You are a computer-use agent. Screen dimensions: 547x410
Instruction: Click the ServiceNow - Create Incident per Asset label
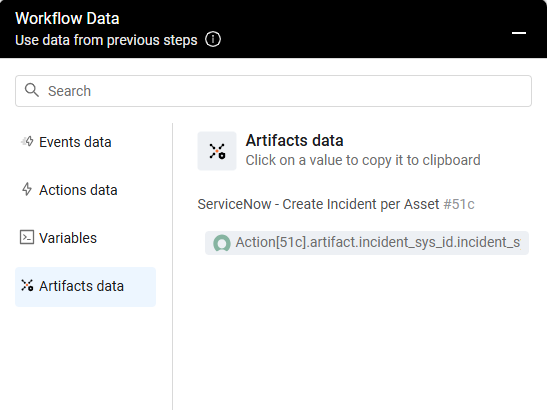tap(318, 204)
